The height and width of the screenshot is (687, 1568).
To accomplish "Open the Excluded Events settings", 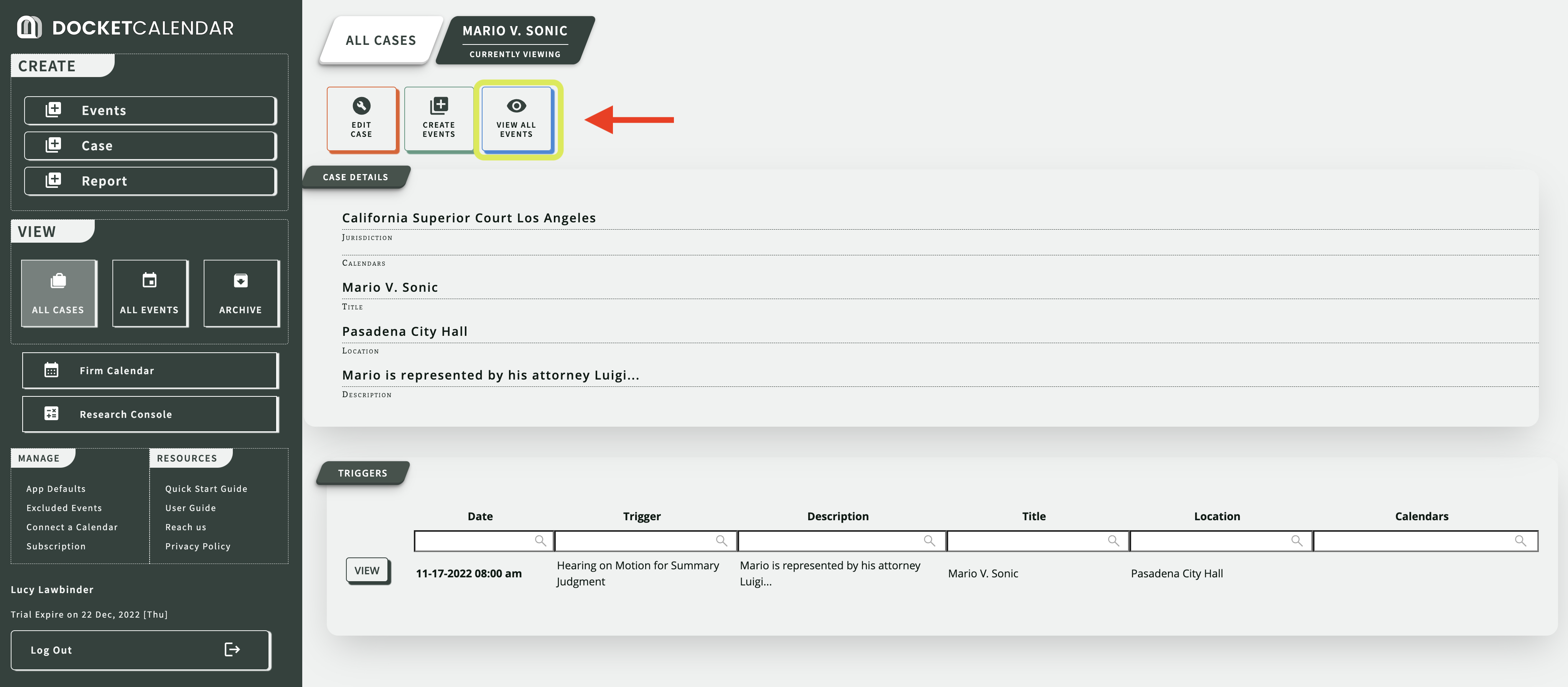I will tap(64, 508).
